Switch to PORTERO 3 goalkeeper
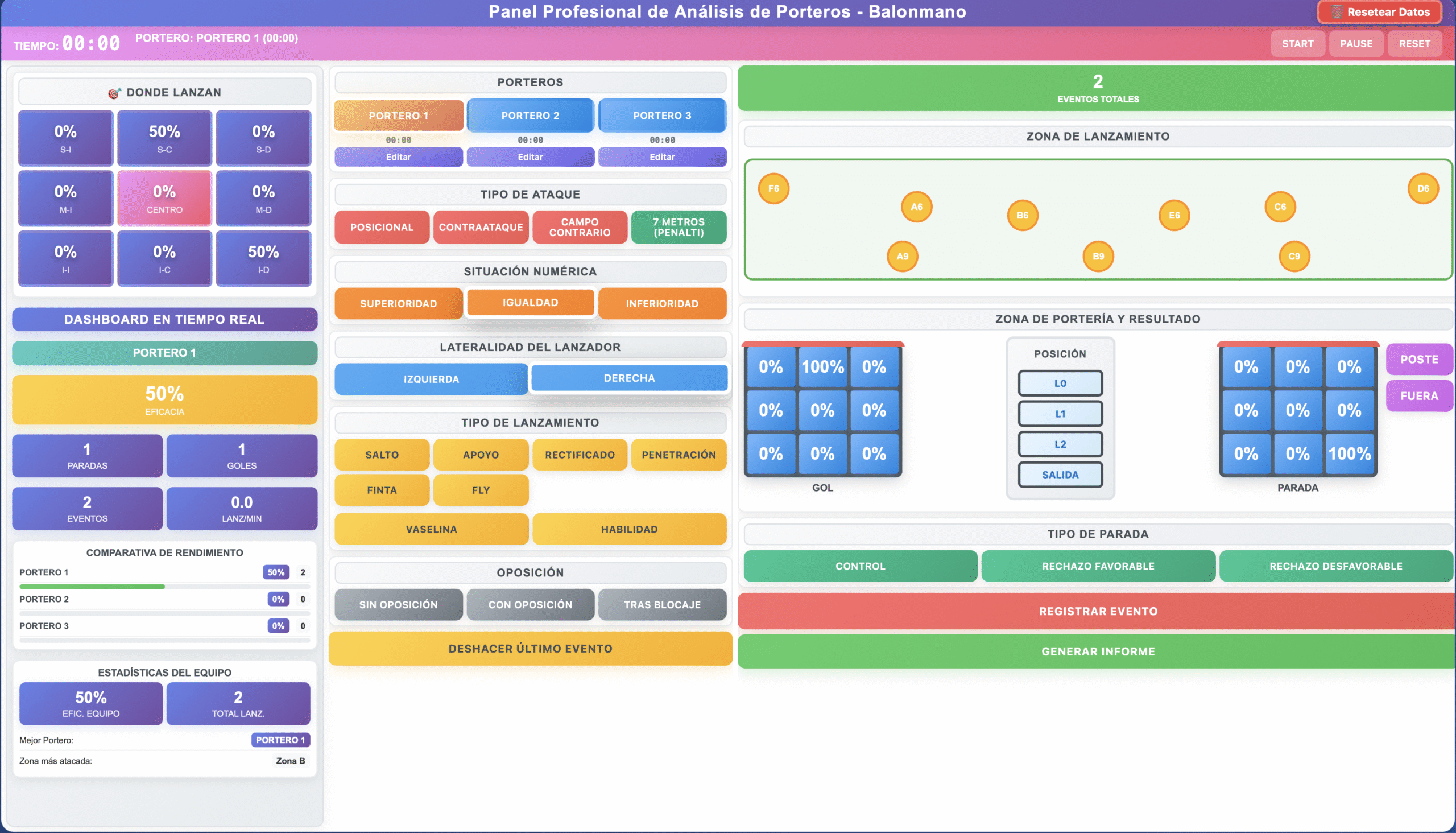1456x833 pixels. coord(661,116)
